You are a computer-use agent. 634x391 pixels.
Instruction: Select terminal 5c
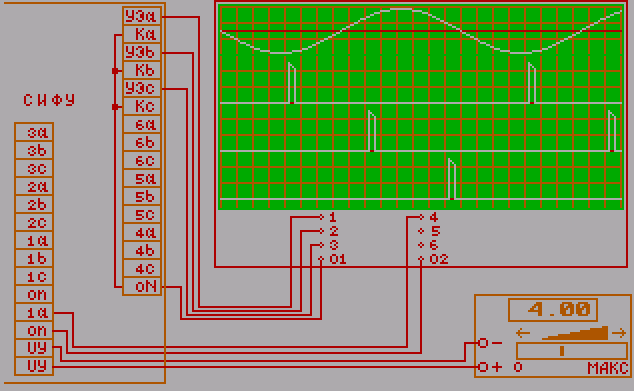pos(142,215)
